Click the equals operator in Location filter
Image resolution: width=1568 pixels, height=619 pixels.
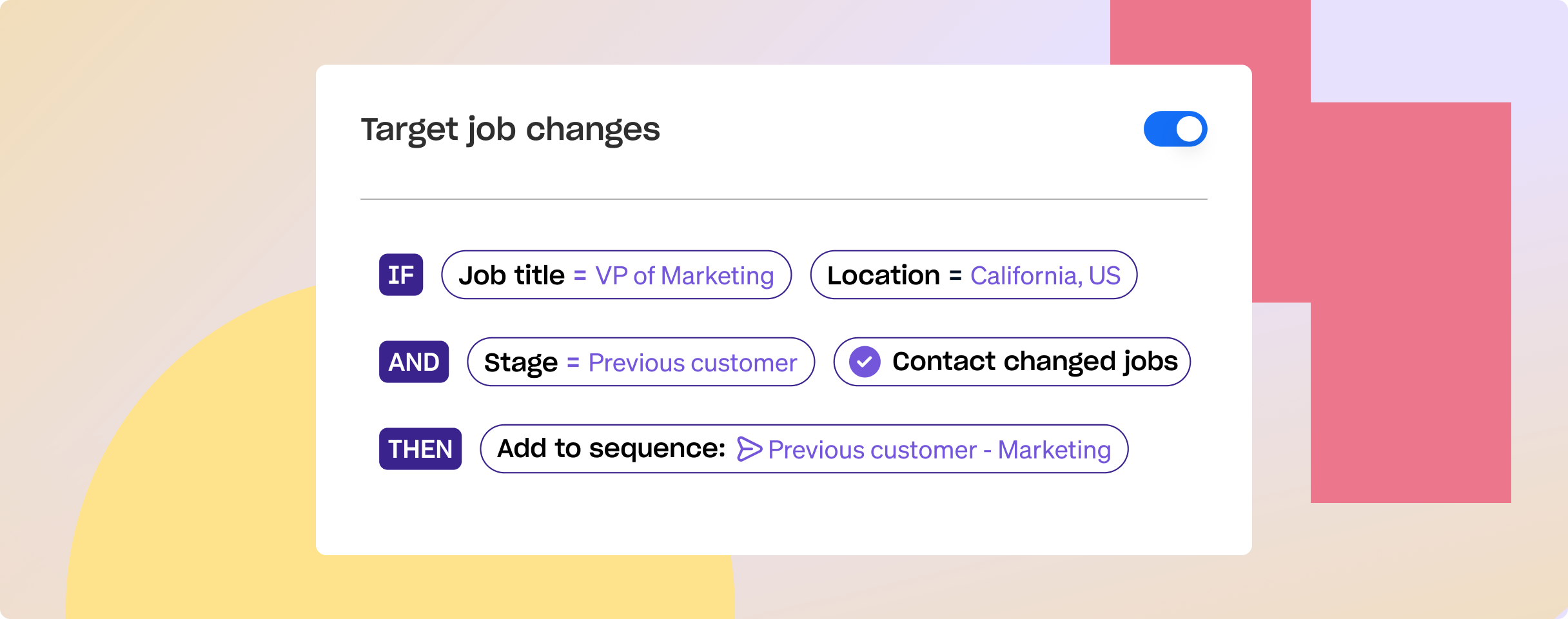[955, 275]
